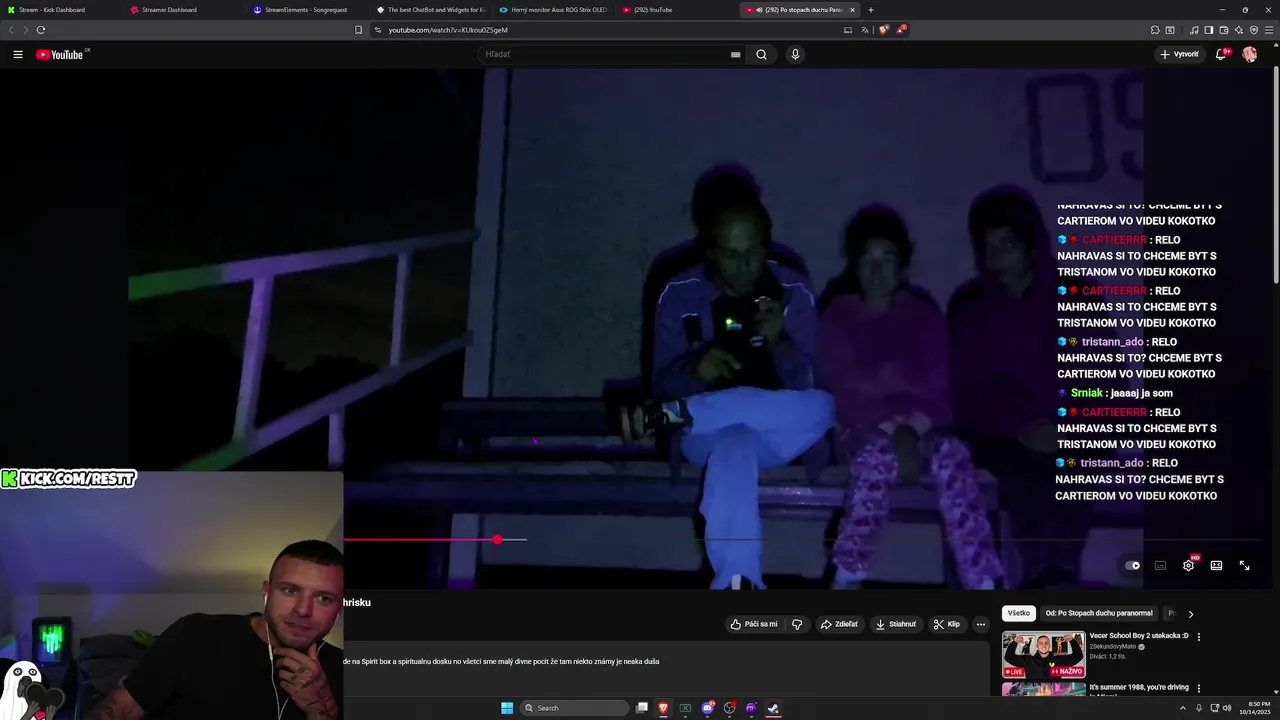Screen dimensions: 1280x720
Task: Open Brave Shields lion icon
Action: [x=883, y=30]
